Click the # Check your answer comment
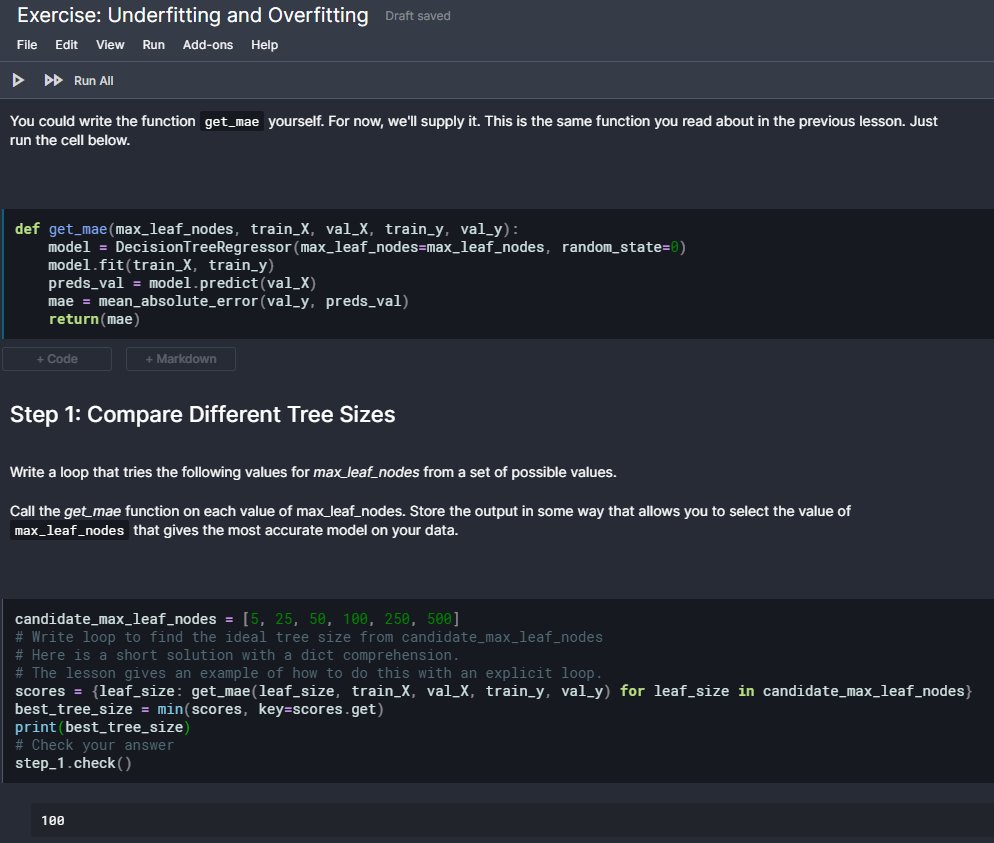Screen dimensions: 994x843 click(94, 745)
